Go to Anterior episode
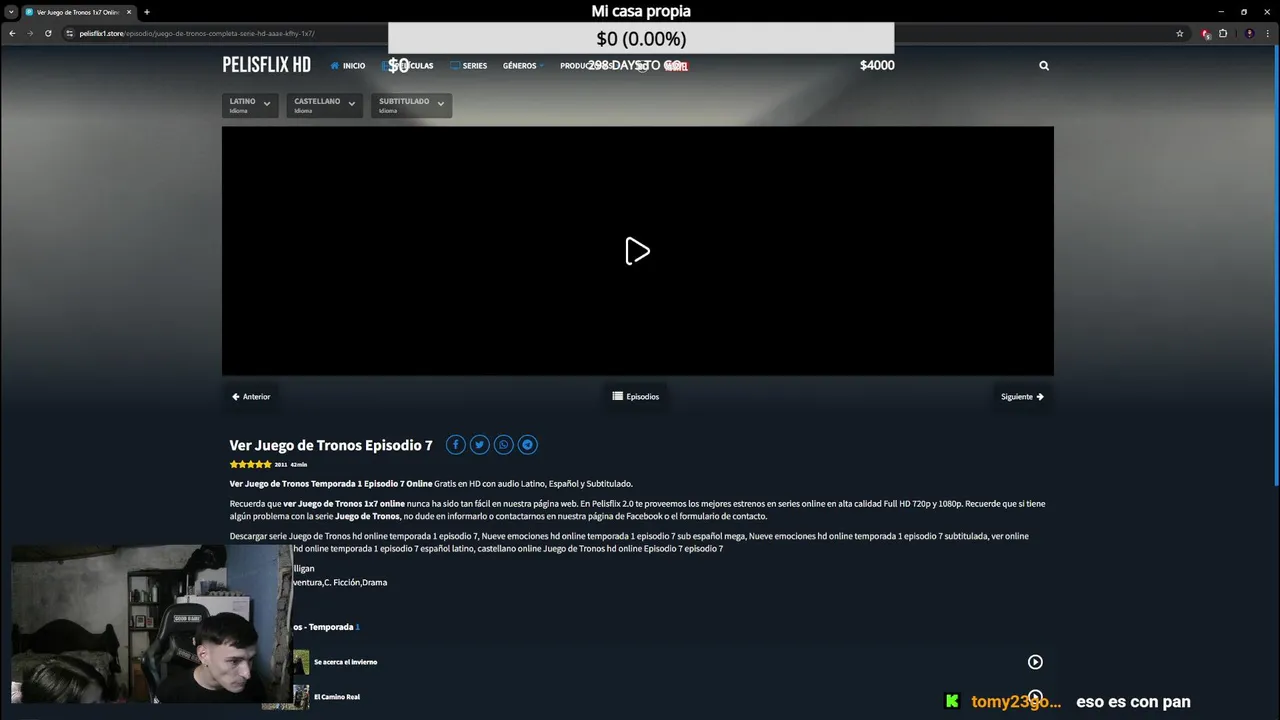 251,397
